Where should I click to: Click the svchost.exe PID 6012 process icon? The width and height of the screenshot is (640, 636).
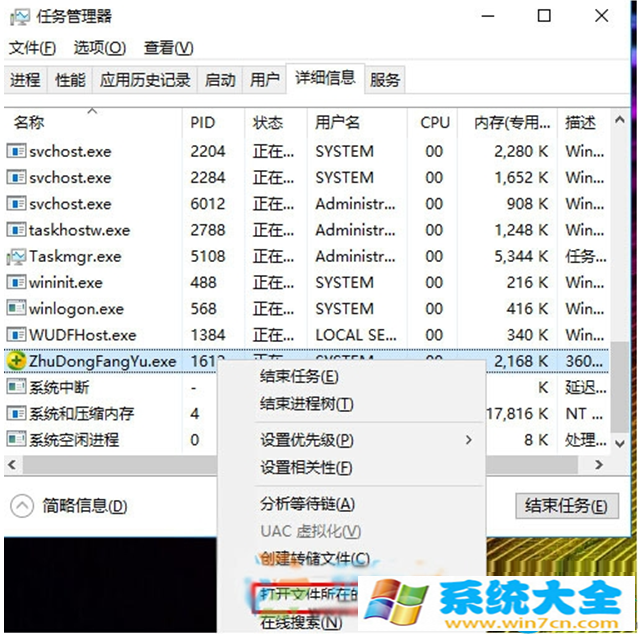coord(16,204)
